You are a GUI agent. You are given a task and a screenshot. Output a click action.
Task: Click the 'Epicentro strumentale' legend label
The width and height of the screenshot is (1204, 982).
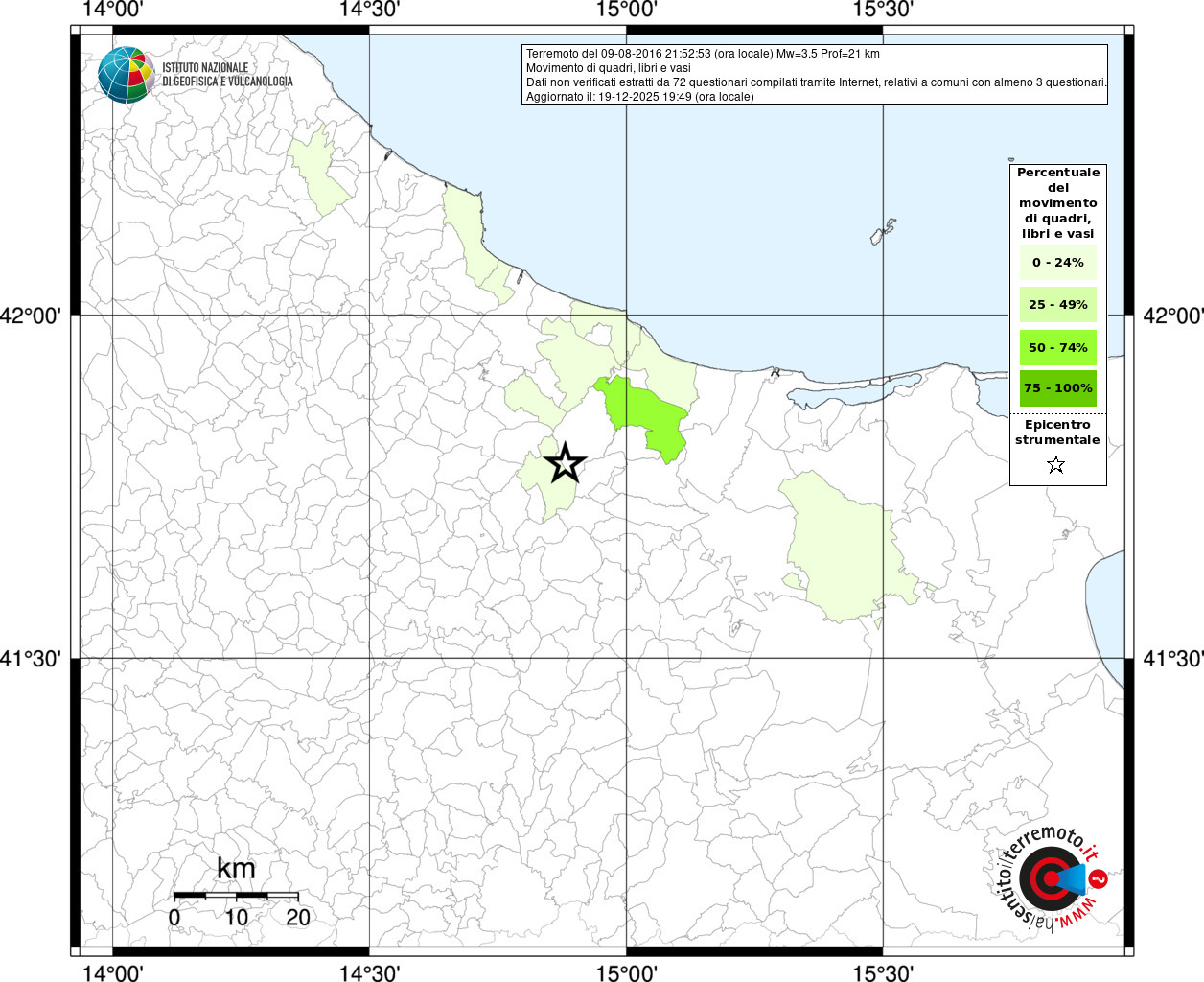pos(1057,433)
